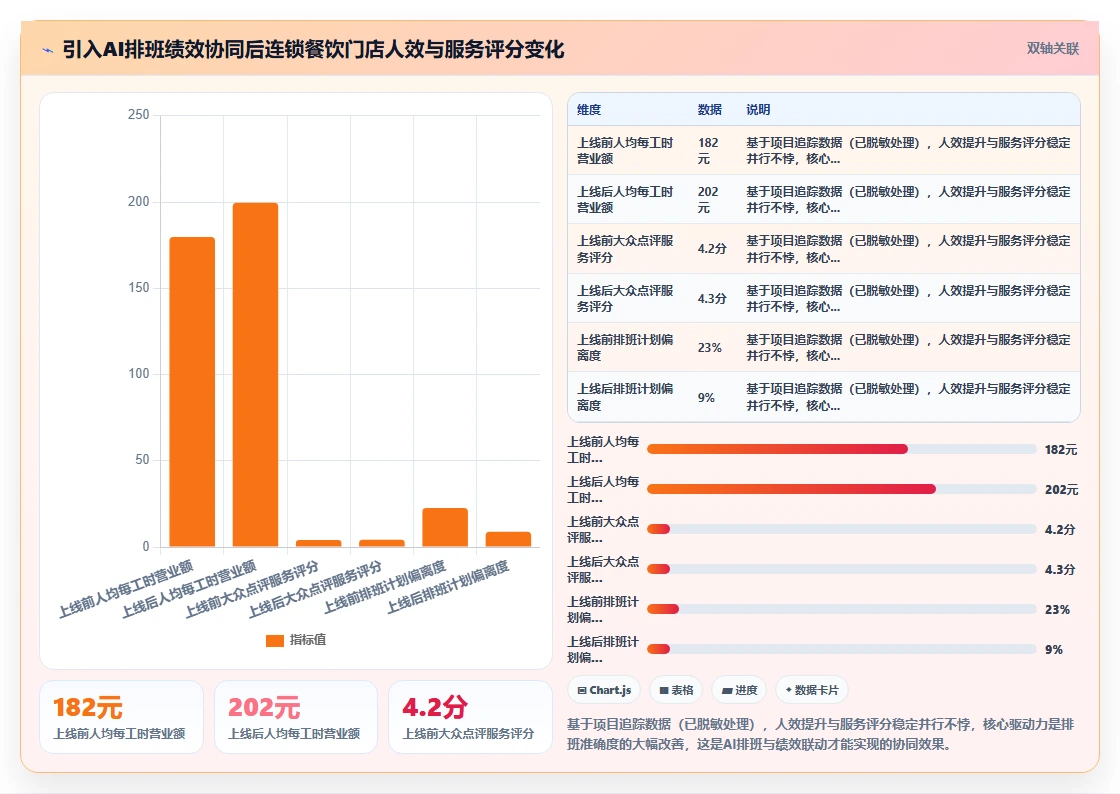
Task: Click the 23% value in table
Action: tap(709, 348)
